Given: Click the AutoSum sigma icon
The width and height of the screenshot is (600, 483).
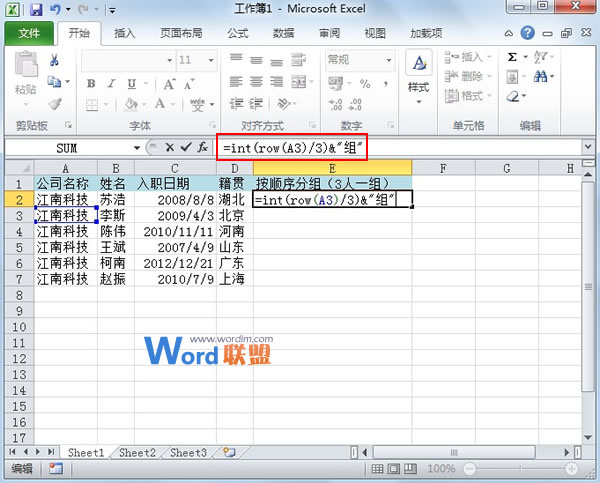Looking at the screenshot, I should pos(513,58).
